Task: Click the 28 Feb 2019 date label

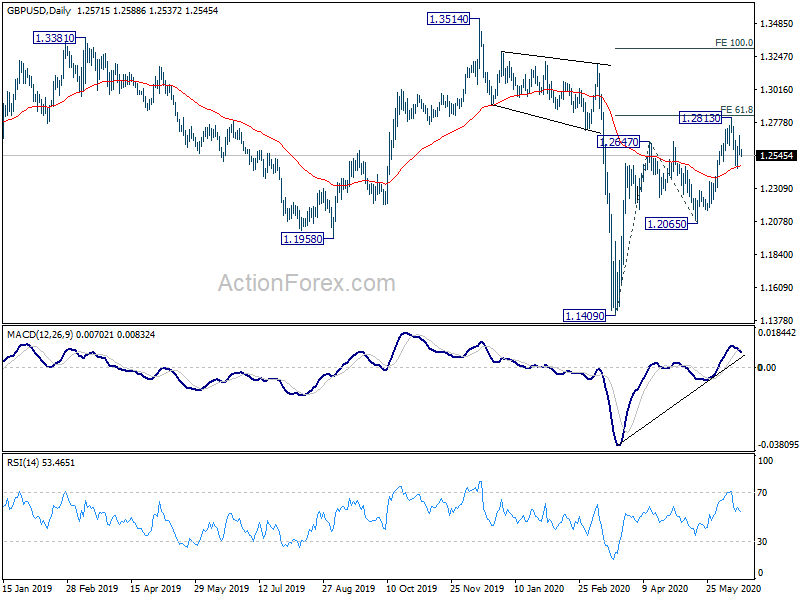Action: point(92,589)
